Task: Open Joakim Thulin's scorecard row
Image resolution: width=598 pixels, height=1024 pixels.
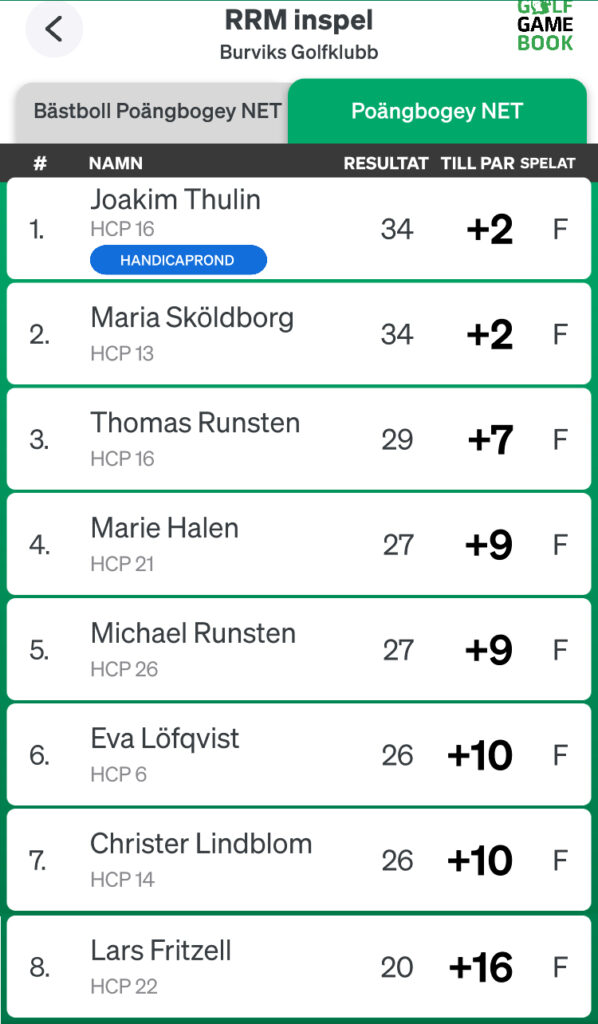Action: [x=299, y=229]
